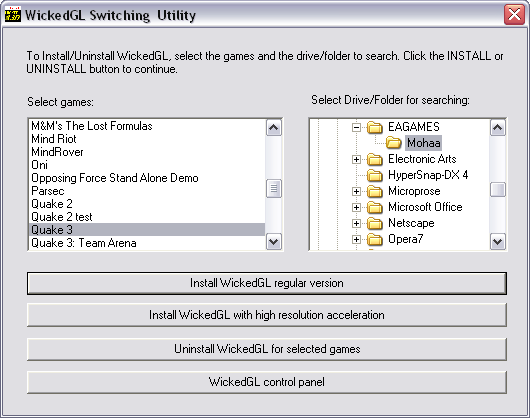This screenshot has width=530, height=419.
Task: Click games list scroll down arrow
Action: 273,242
